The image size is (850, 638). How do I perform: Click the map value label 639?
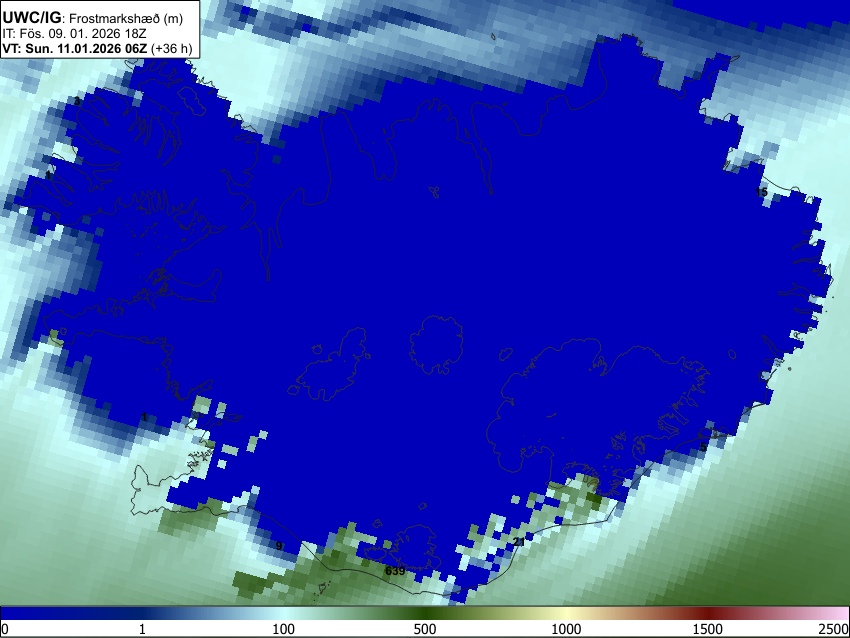coord(395,571)
